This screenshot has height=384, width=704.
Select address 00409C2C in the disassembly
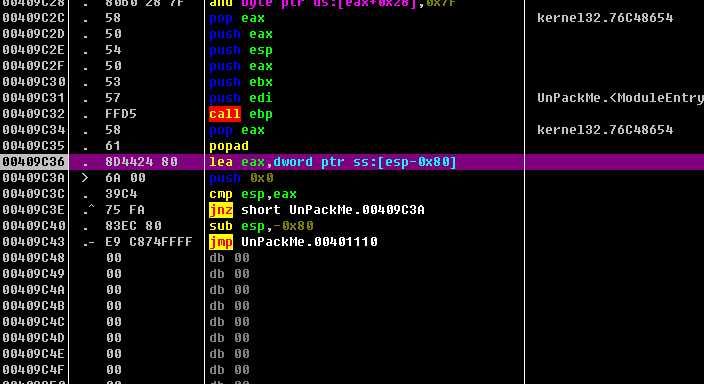34,18
